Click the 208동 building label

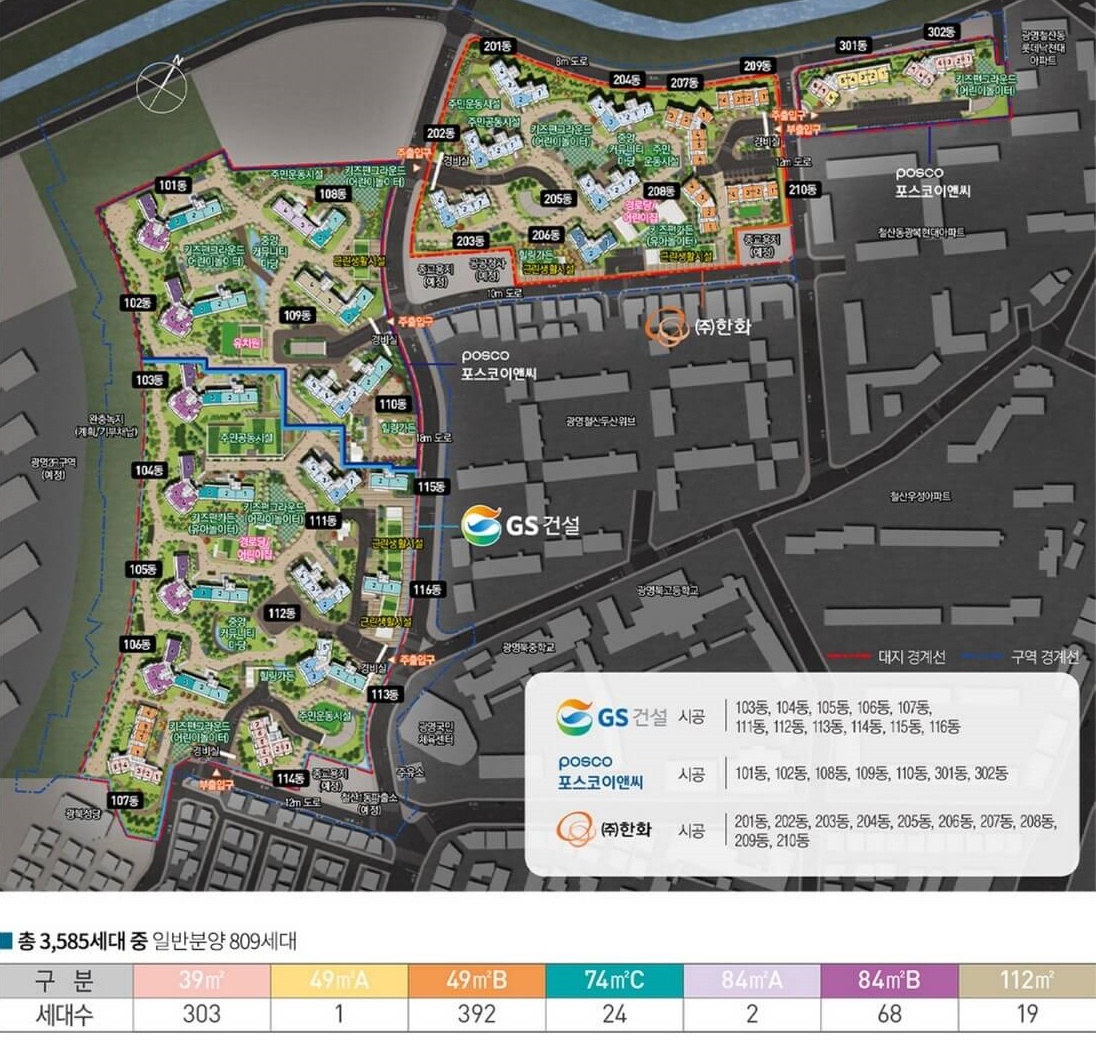(x=661, y=191)
